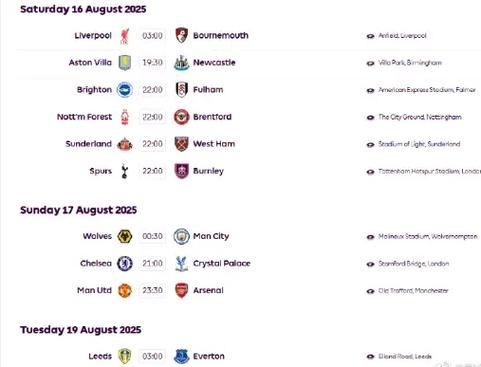This screenshot has height=367, width=481.
Task: Open the Nott'm Forest team link
Action: [x=84, y=117]
